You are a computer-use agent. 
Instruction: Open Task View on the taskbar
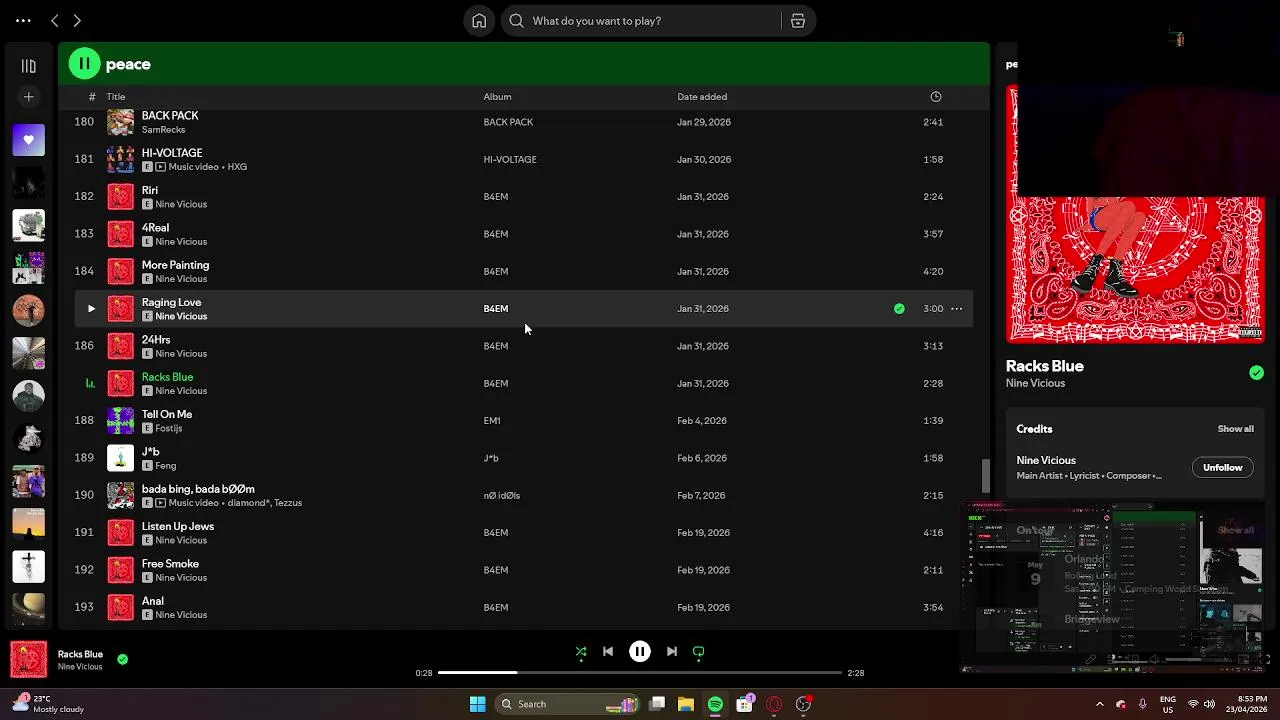coord(657,704)
